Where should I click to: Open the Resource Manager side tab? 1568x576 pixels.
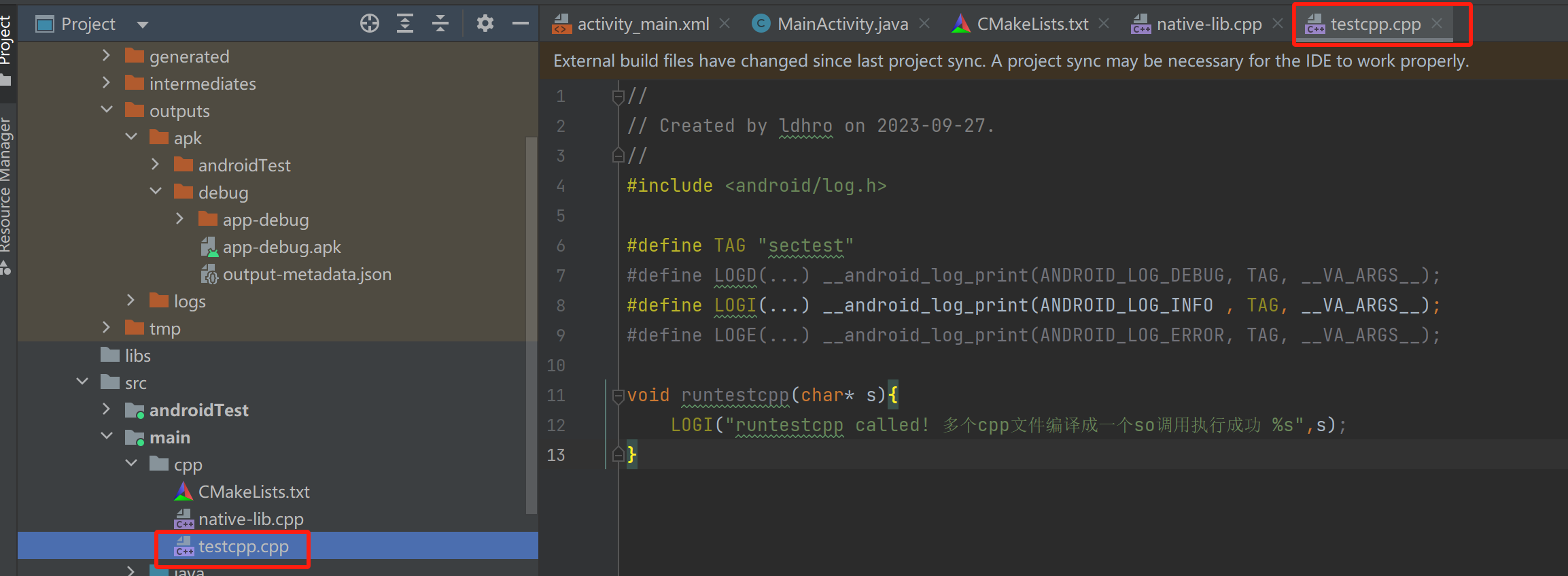pyautogui.click(x=6, y=196)
